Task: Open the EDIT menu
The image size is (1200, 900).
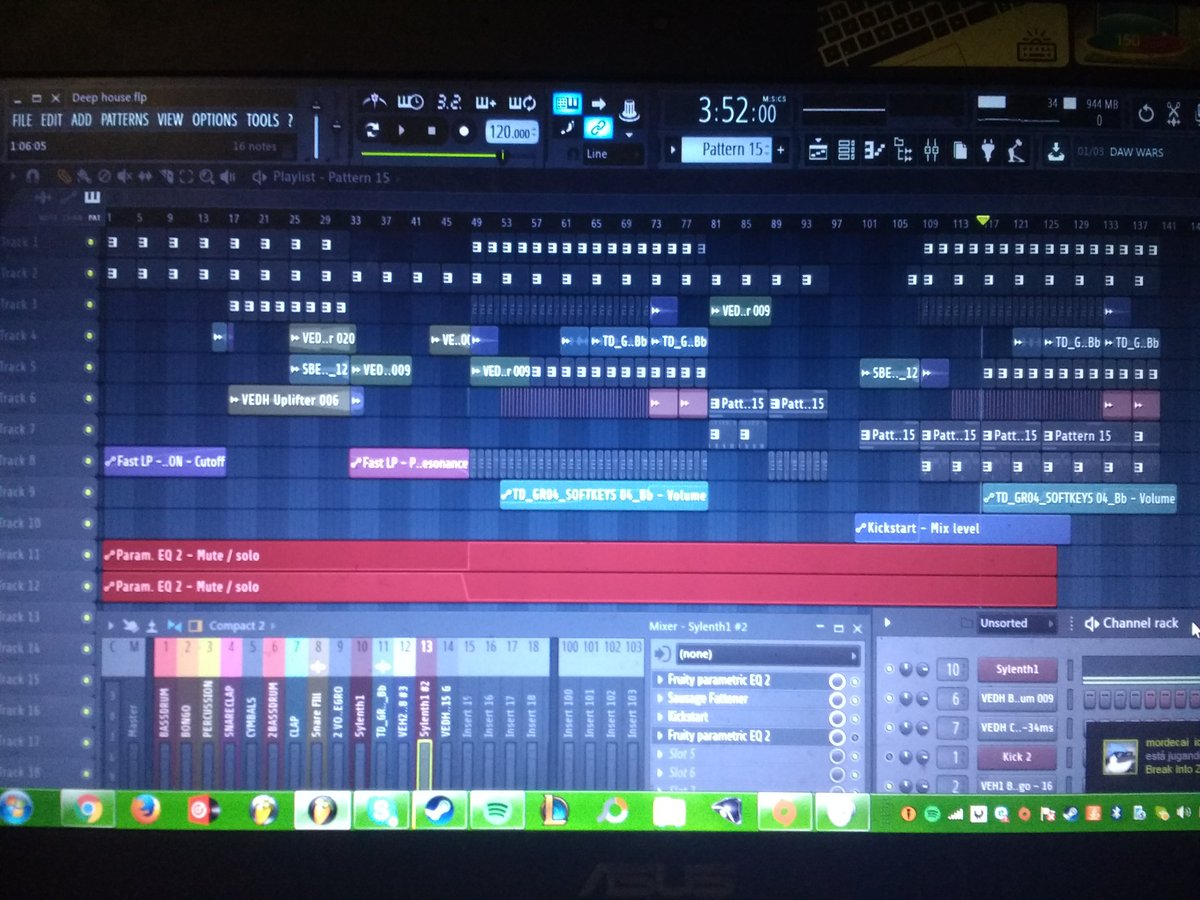Action: pos(51,120)
